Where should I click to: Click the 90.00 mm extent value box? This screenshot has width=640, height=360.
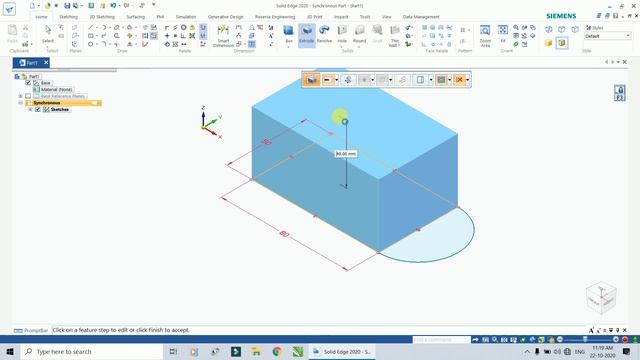(x=346, y=154)
